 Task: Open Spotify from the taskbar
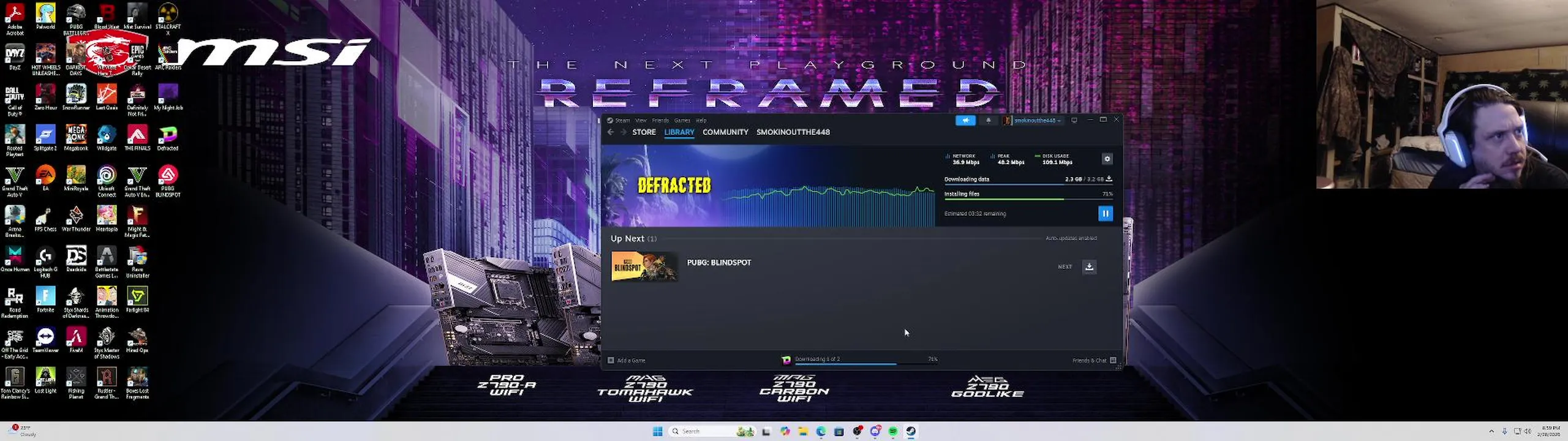(893, 431)
